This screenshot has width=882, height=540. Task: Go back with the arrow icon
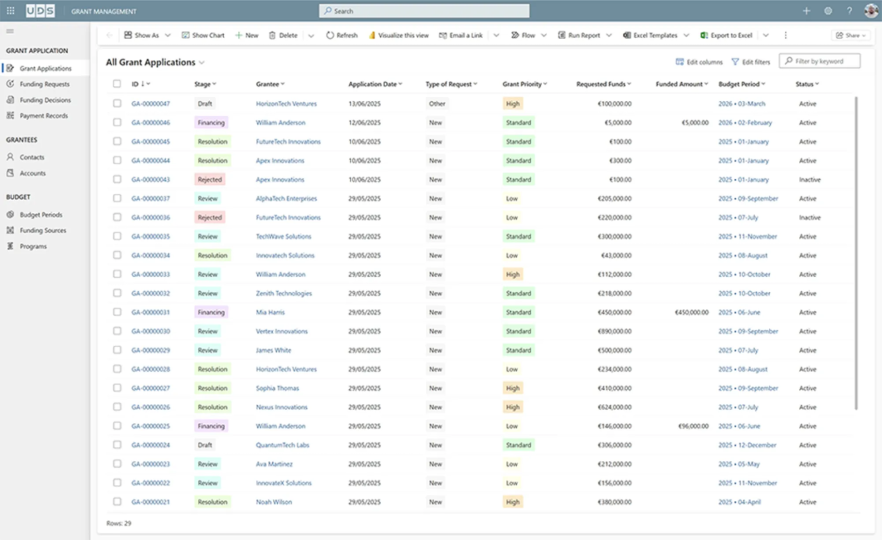109,35
